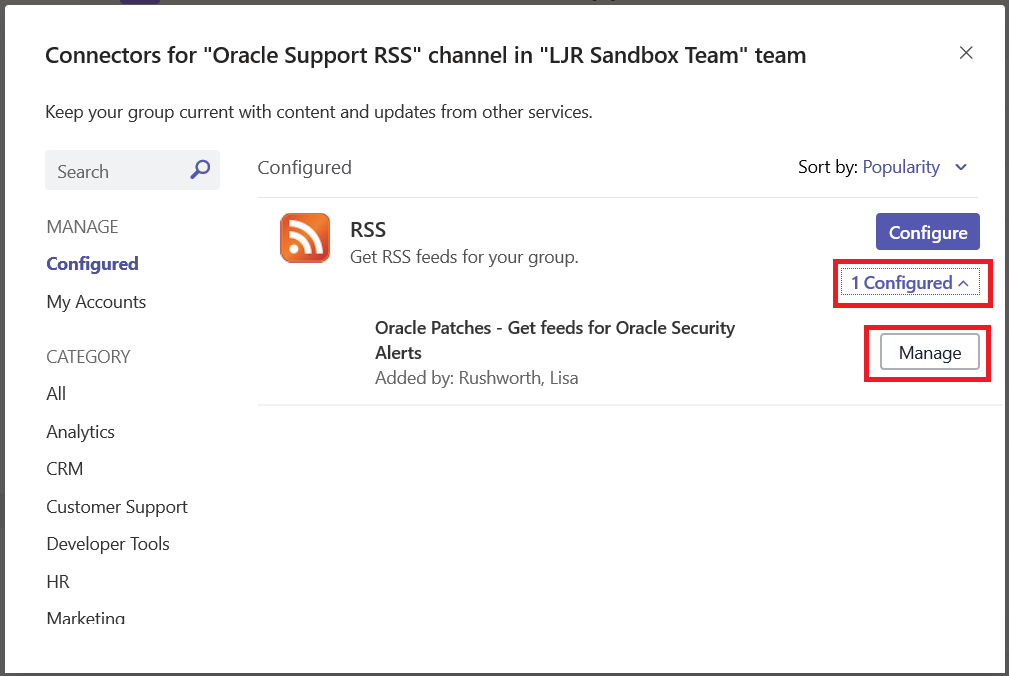Image resolution: width=1009 pixels, height=676 pixels.
Task: Click the 'Configured' section heading
Action: (x=304, y=168)
